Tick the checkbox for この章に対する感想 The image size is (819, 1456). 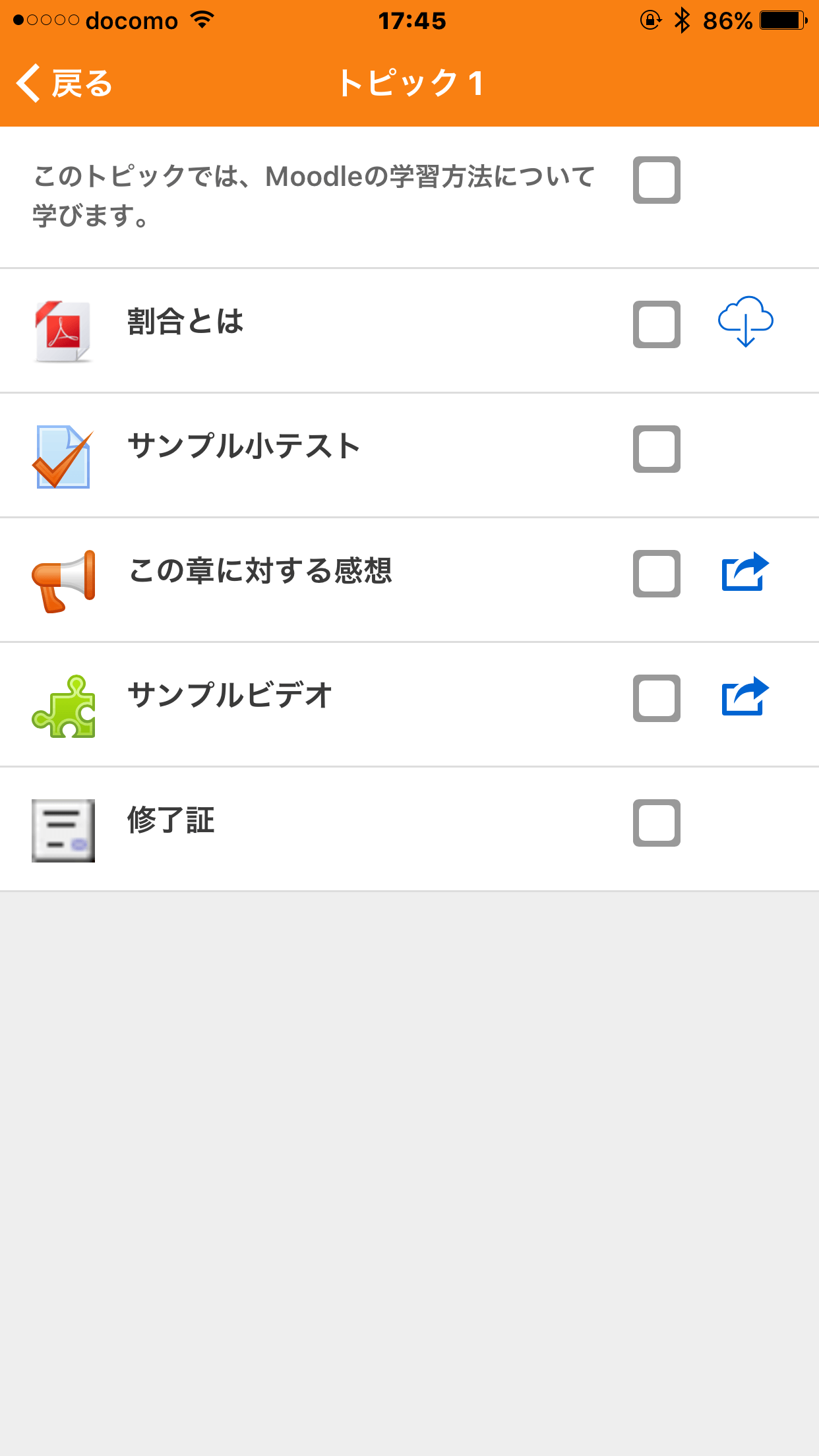(x=656, y=574)
